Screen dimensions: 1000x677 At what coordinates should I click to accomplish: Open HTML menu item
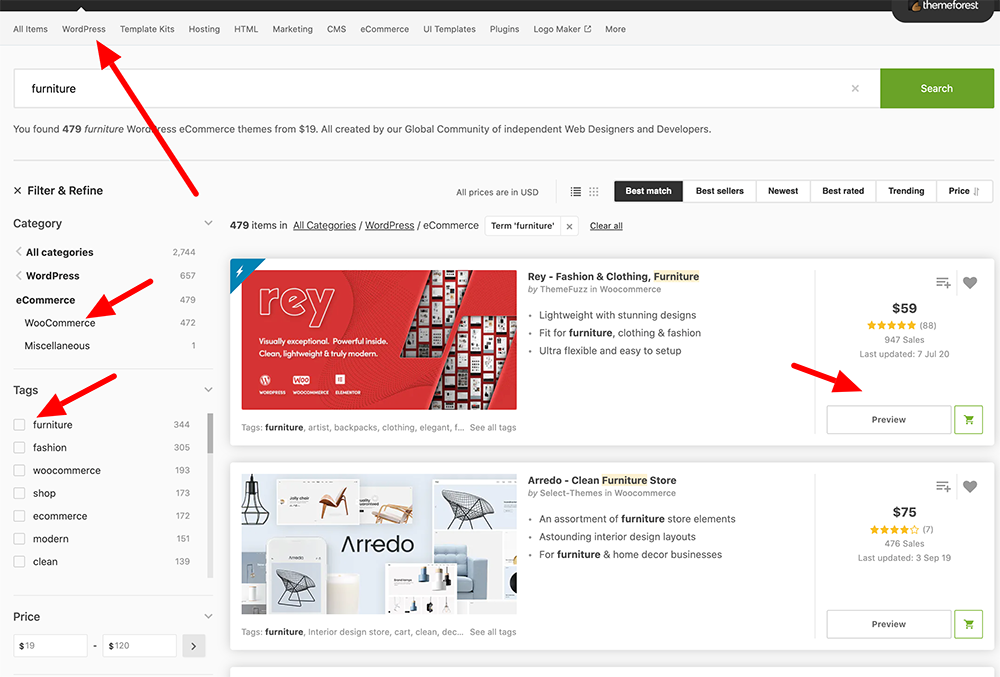point(246,29)
